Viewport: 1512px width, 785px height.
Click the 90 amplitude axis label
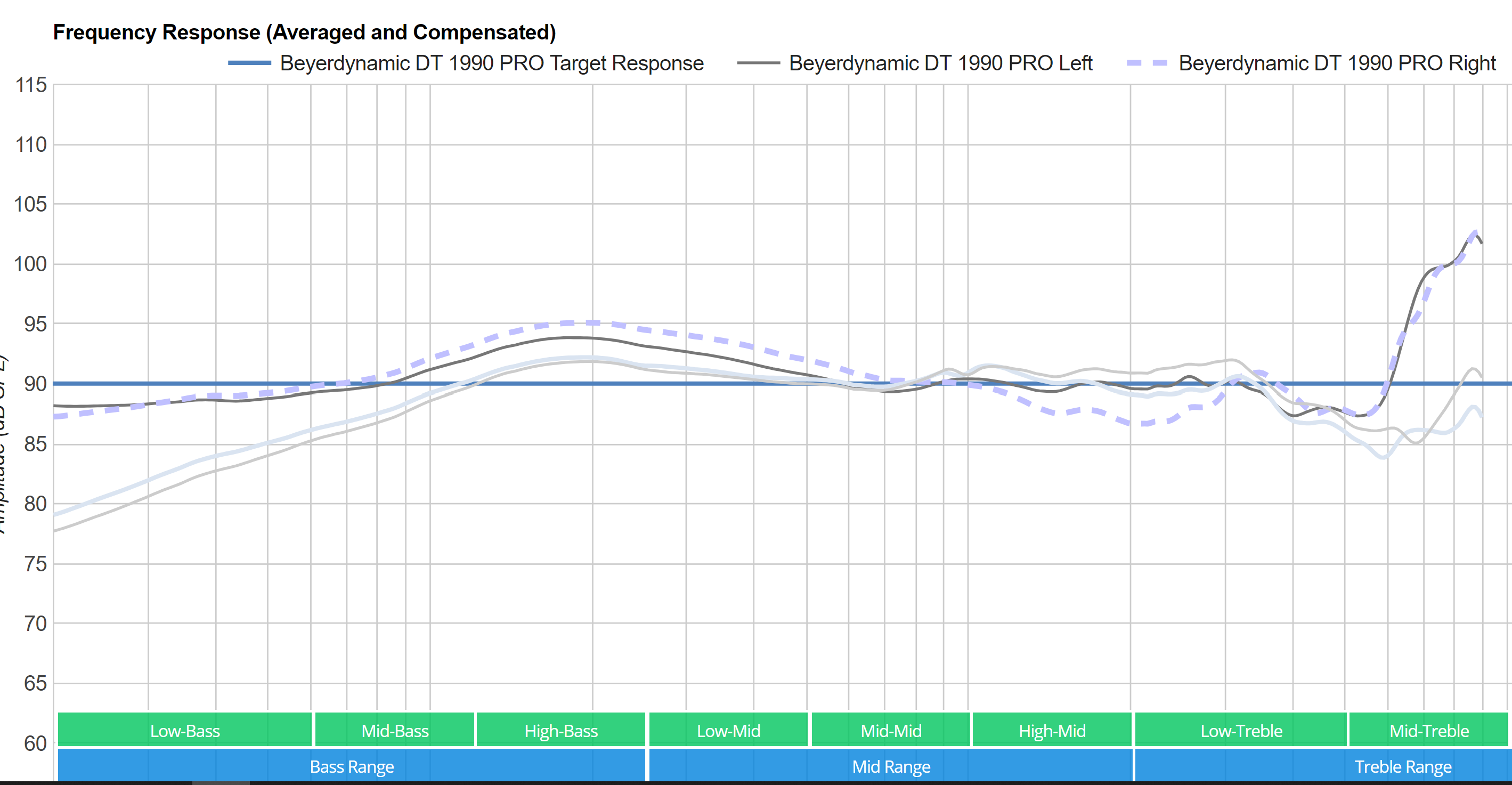pyautogui.click(x=35, y=384)
